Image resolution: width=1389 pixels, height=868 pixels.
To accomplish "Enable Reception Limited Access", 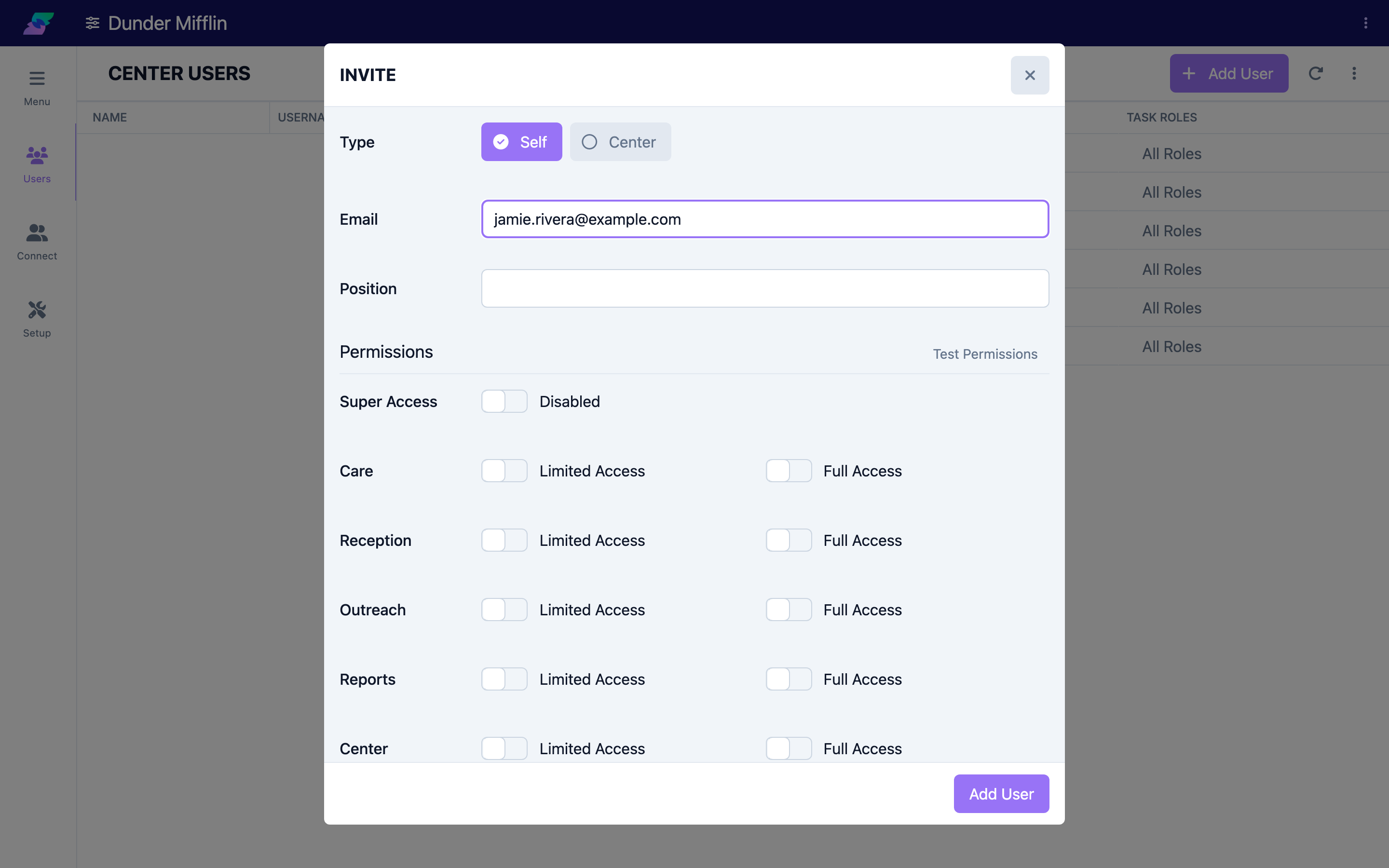I will click(x=504, y=540).
